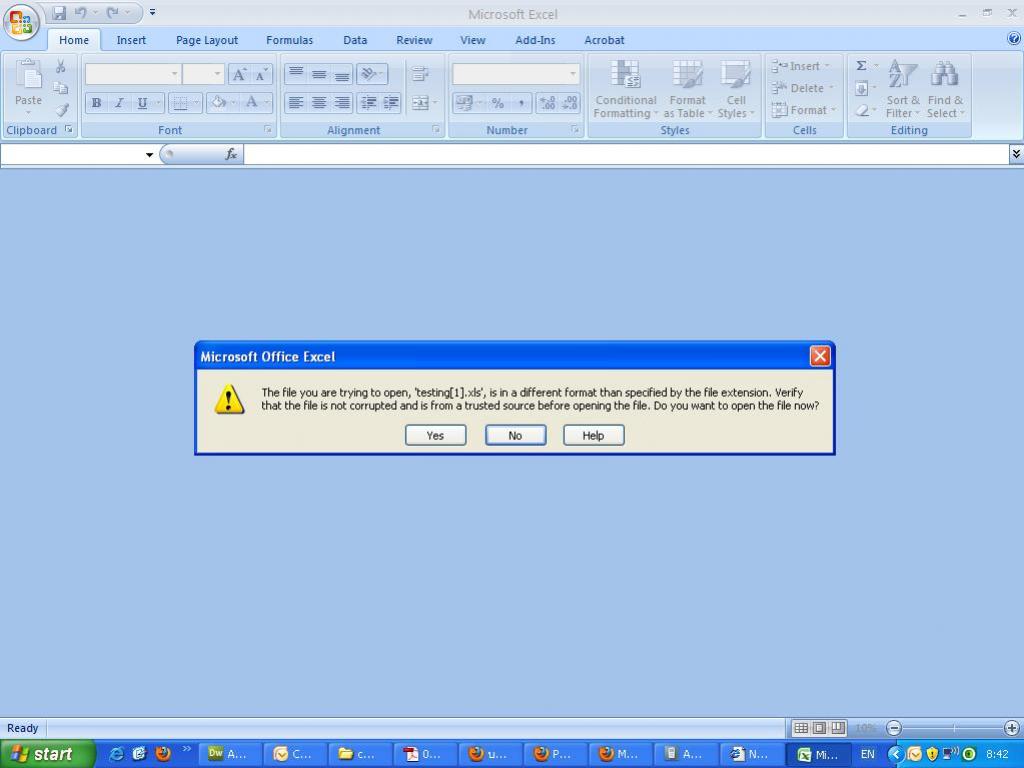Screen dimensions: 1024x768
Task: Open Conditional Formatting dropdown
Action: (625, 89)
